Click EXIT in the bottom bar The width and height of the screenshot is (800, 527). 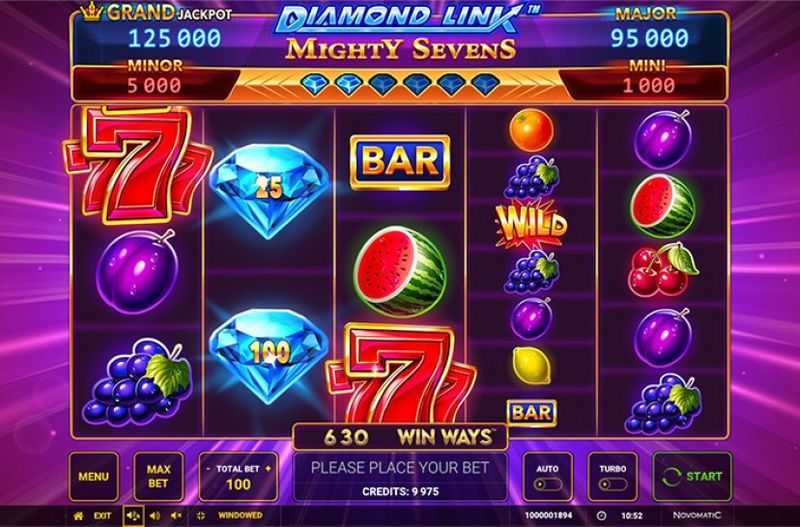click(102, 516)
